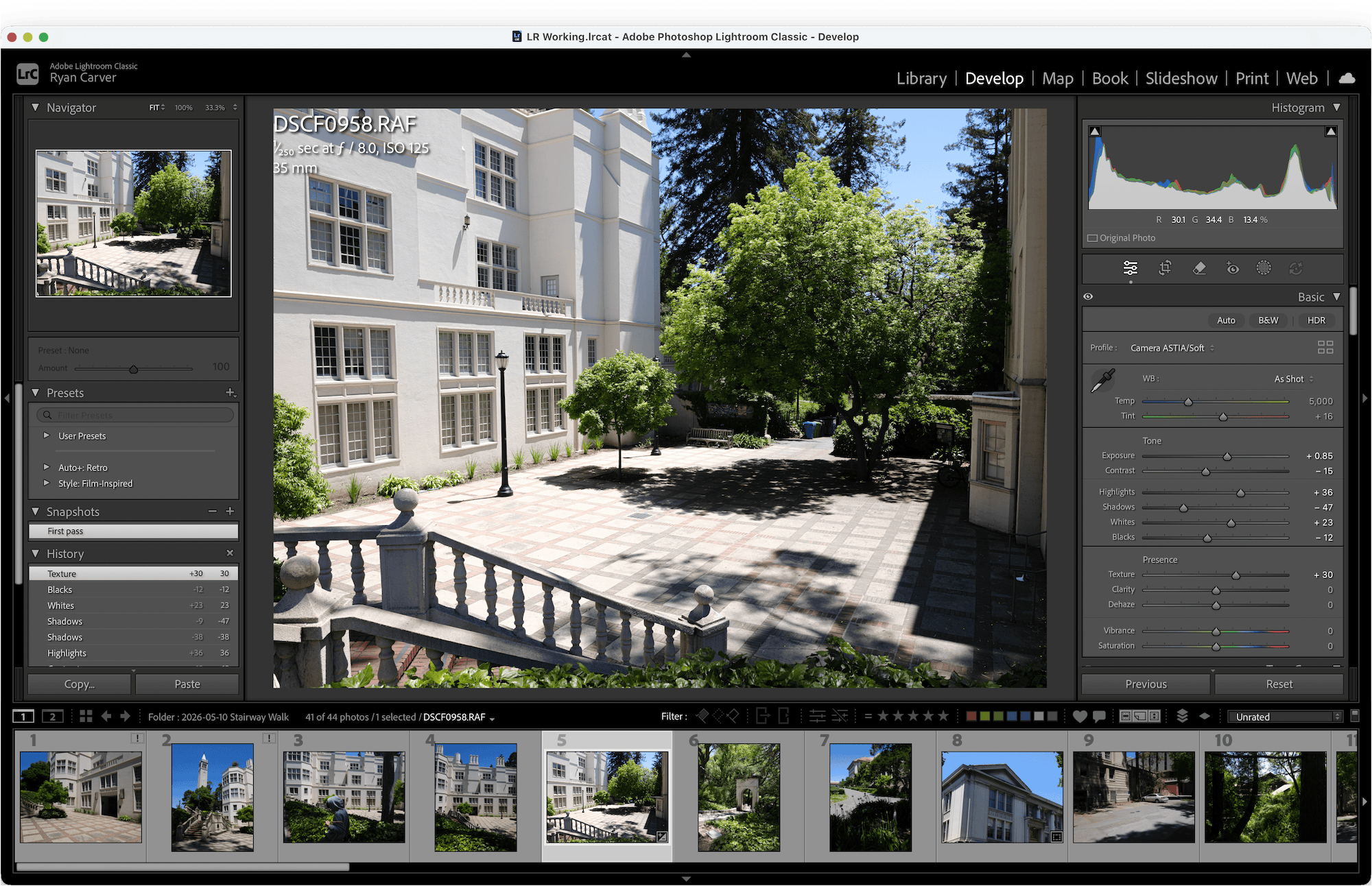
Task: Click the Temp slider handle
Action: (1188, 402)
